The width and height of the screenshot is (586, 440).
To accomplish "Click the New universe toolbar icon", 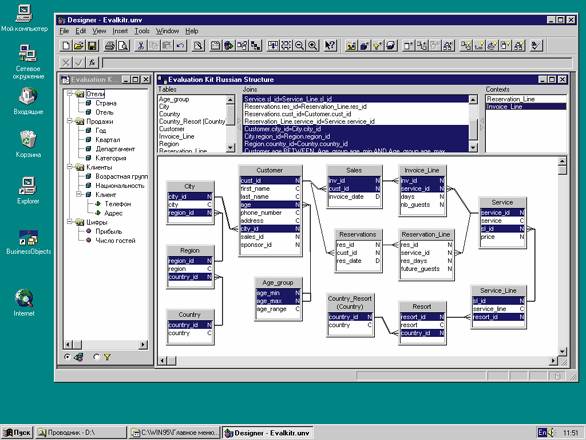I will [66, 46].
